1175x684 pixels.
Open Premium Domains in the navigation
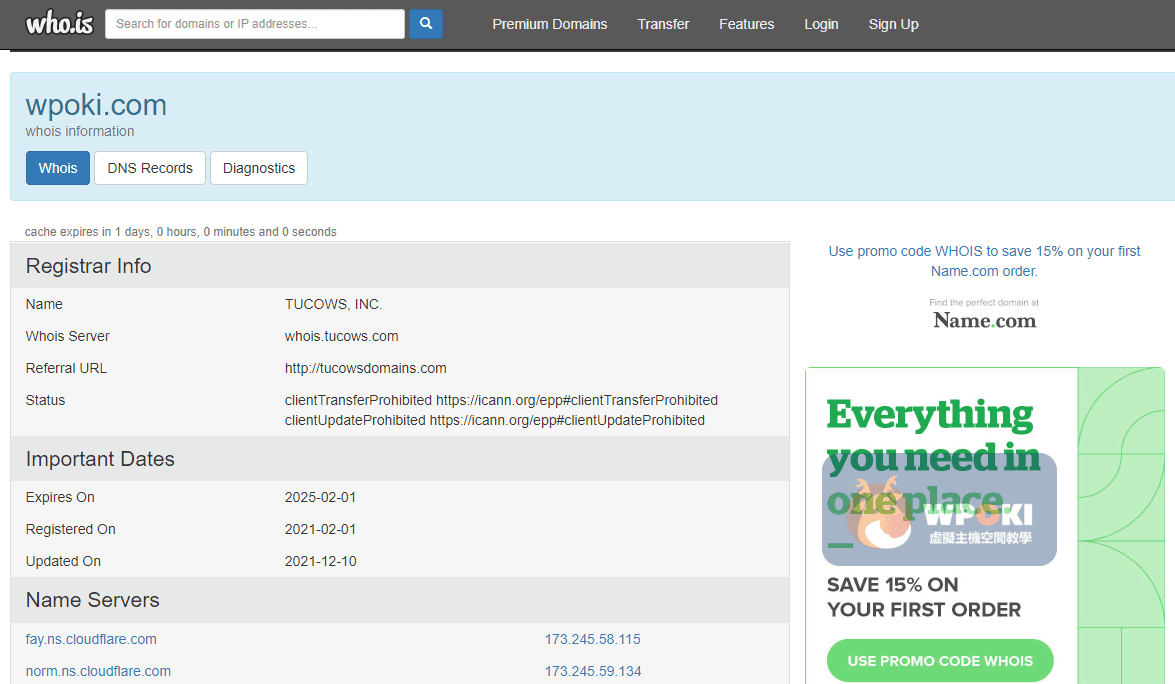coord(549,24)
